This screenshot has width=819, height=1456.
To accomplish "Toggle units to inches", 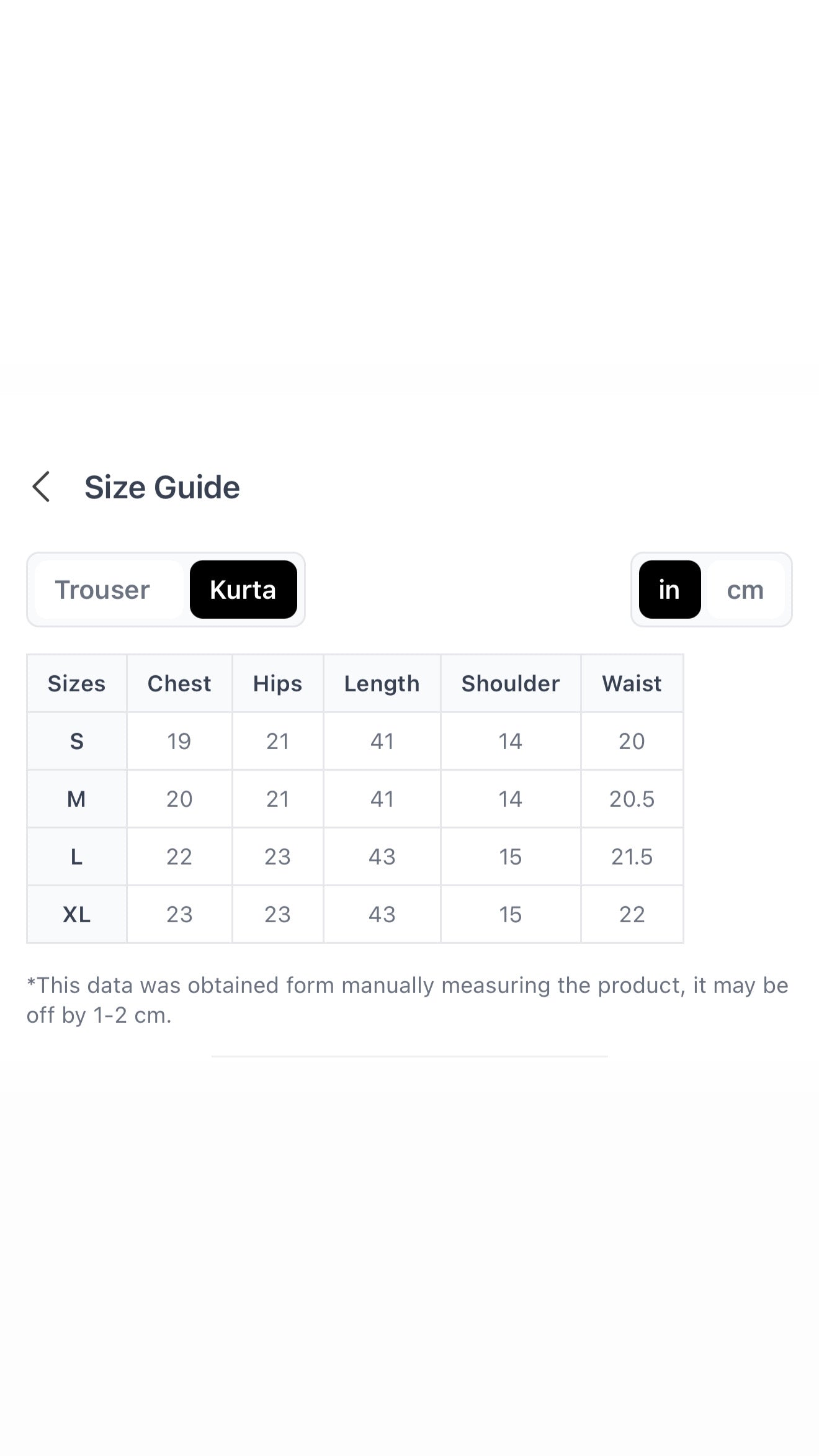I will [x=669, y=590].
